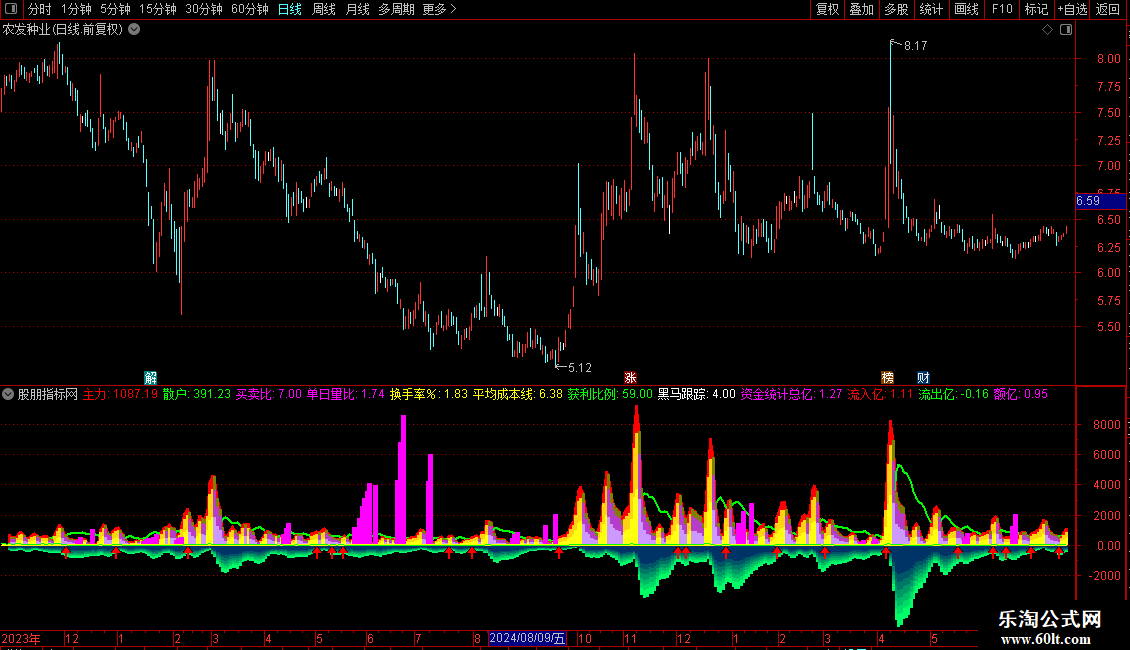The height and width of the screenshot is (650, 1130).
Task: Click the 8.00 price axis label
Action: click(x=1108, y=59)
